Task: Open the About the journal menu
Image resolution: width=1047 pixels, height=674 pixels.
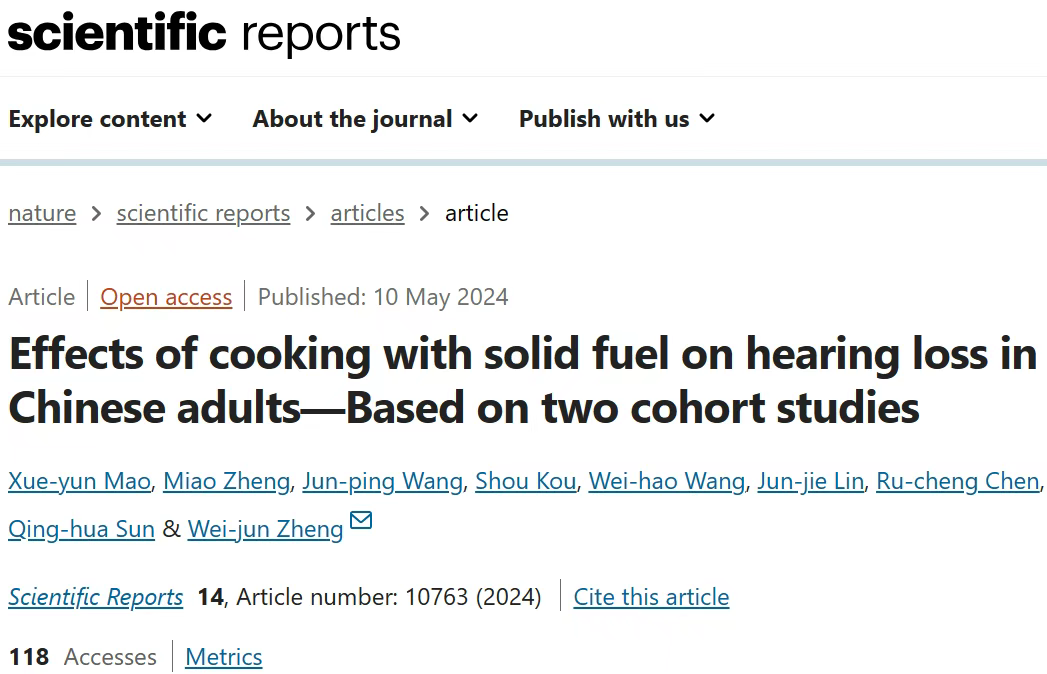Action: click(x=365, y=119)
